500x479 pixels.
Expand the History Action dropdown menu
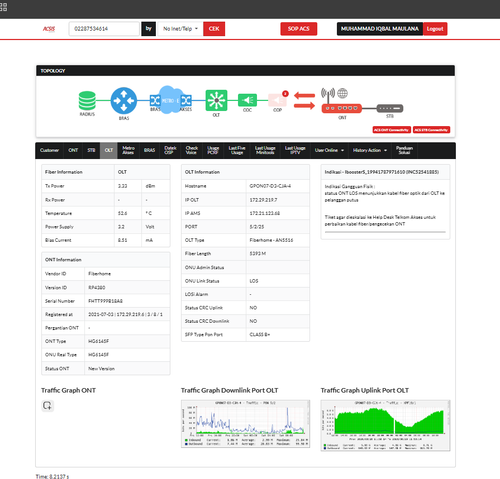coord(370,150)
